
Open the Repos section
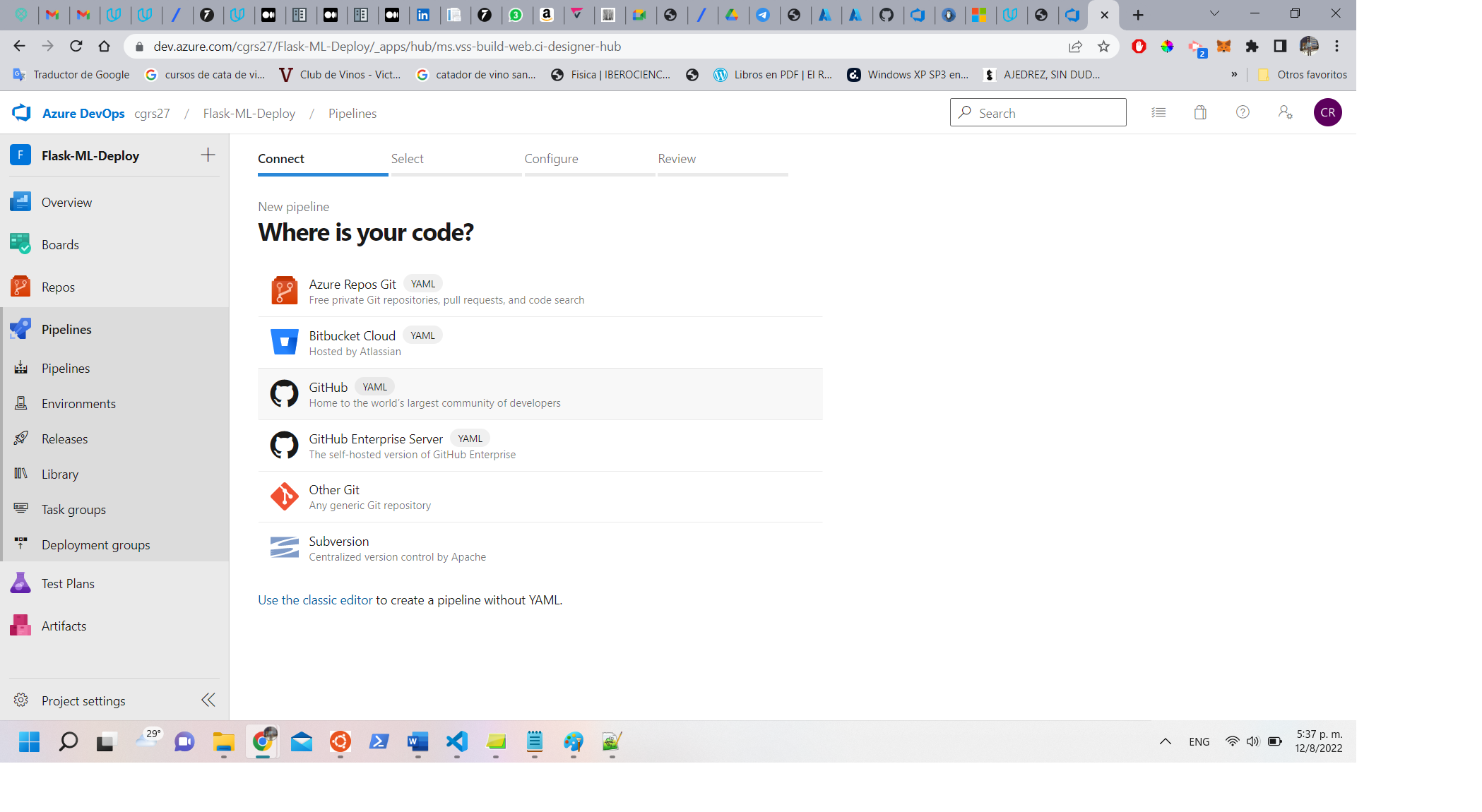58,287
